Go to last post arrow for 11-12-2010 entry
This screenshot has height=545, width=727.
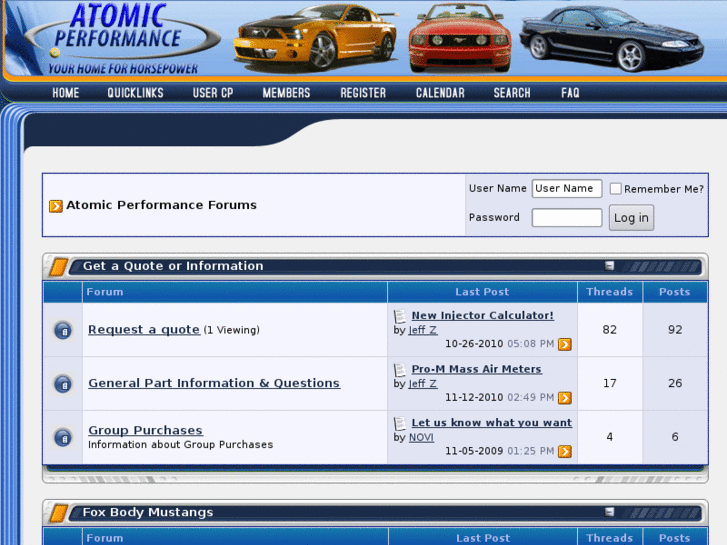coord(565,398)
